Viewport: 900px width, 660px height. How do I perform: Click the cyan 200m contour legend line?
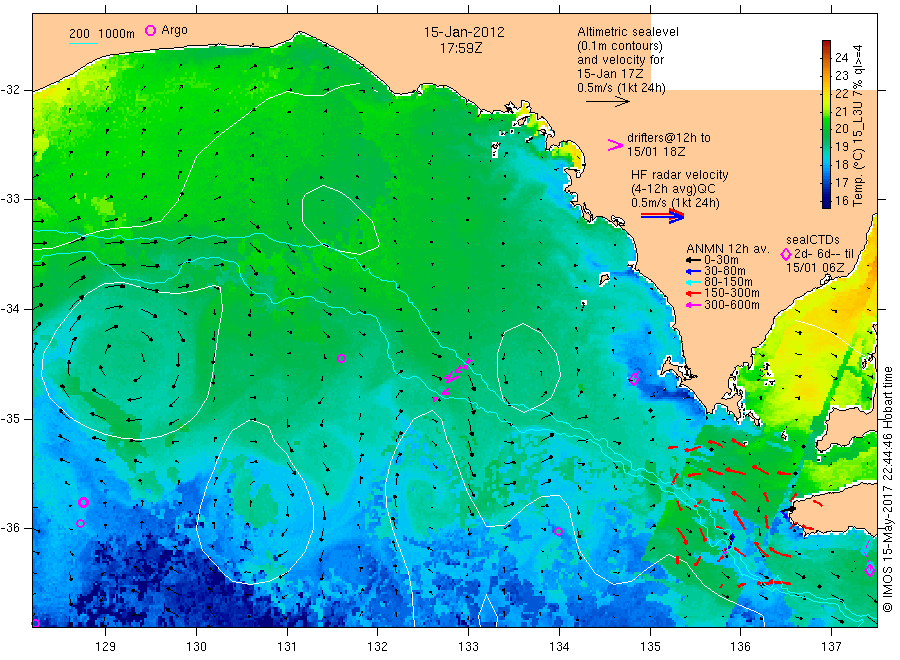click(83, 43)
